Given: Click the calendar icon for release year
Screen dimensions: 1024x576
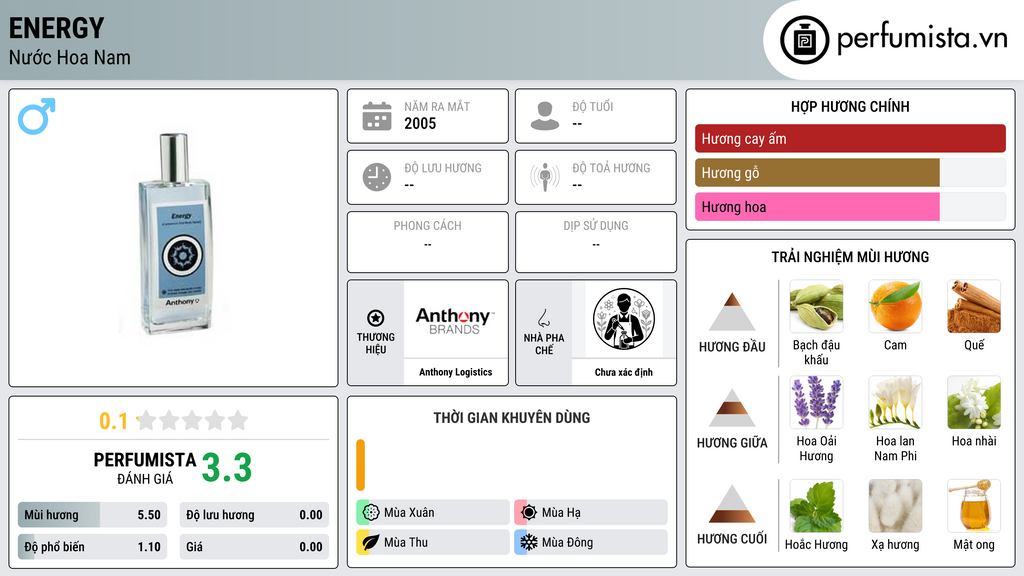Looking at the screenshot, I should (377, 116).
